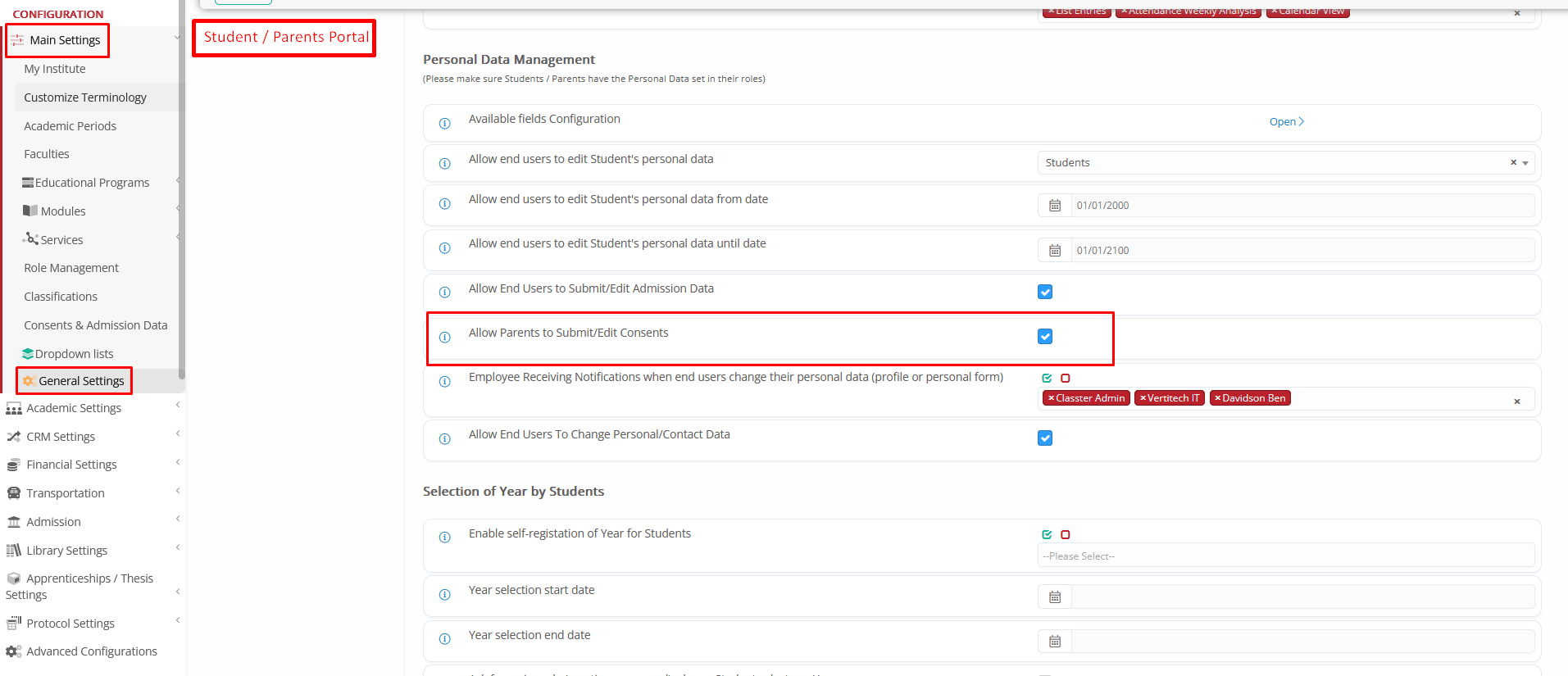The height and width of the screenshot is (676, 1568).
Task: Click the edit until date field 01/01/2100
Action: [x=1302, y=251]
